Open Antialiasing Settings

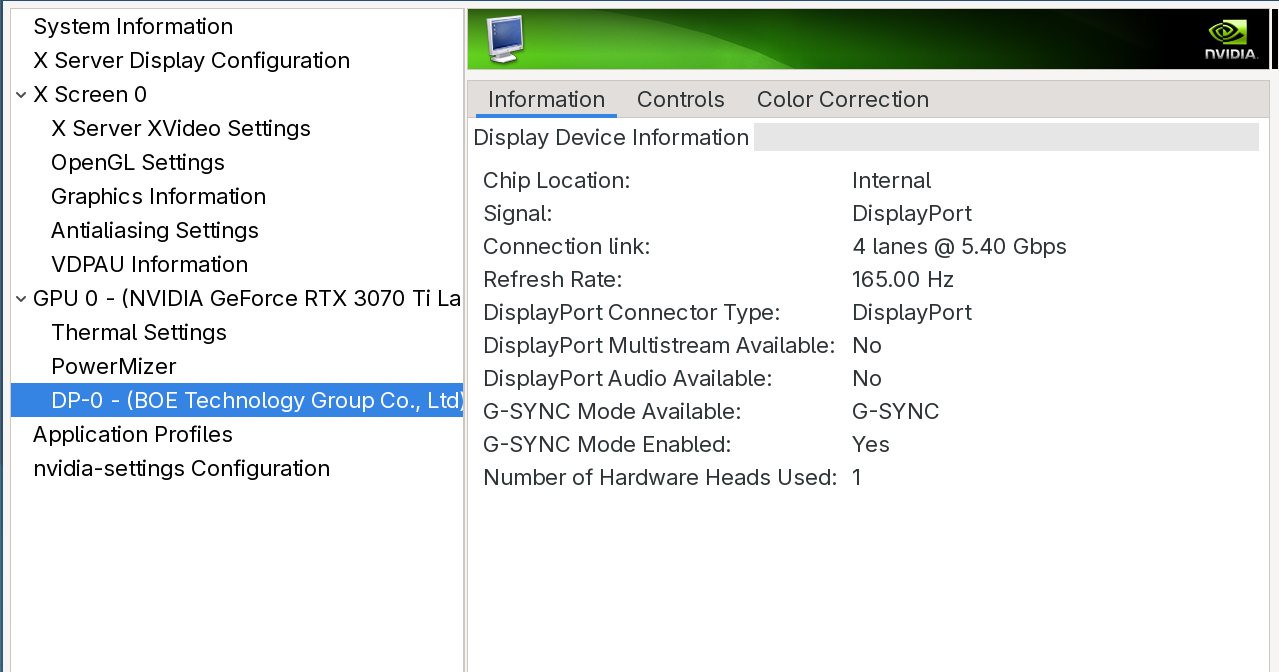(x=155, y=231)
